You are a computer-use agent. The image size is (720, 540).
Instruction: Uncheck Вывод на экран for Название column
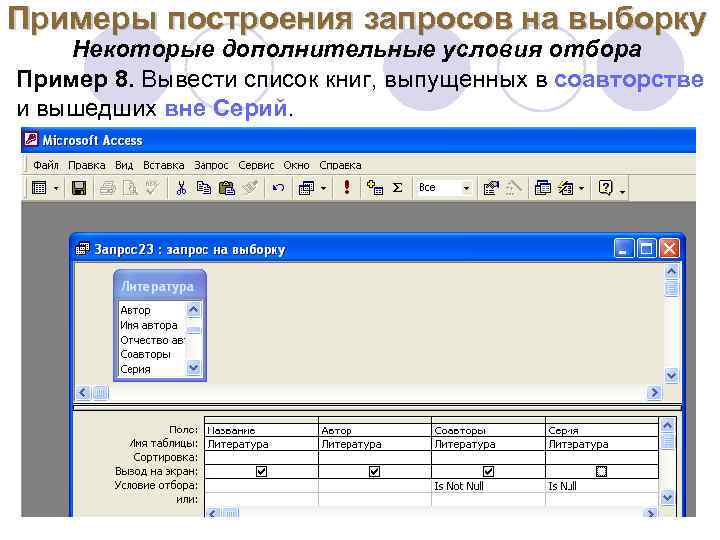(x=261, y=472)
